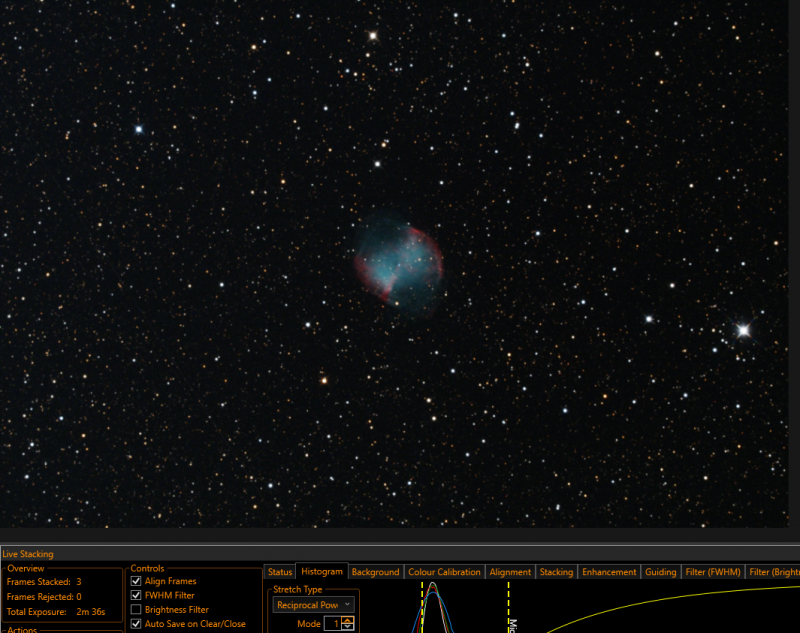
Task: Click the Frames Rejected: 0 text
Action: pyautogui.click(x=44, y=596)
